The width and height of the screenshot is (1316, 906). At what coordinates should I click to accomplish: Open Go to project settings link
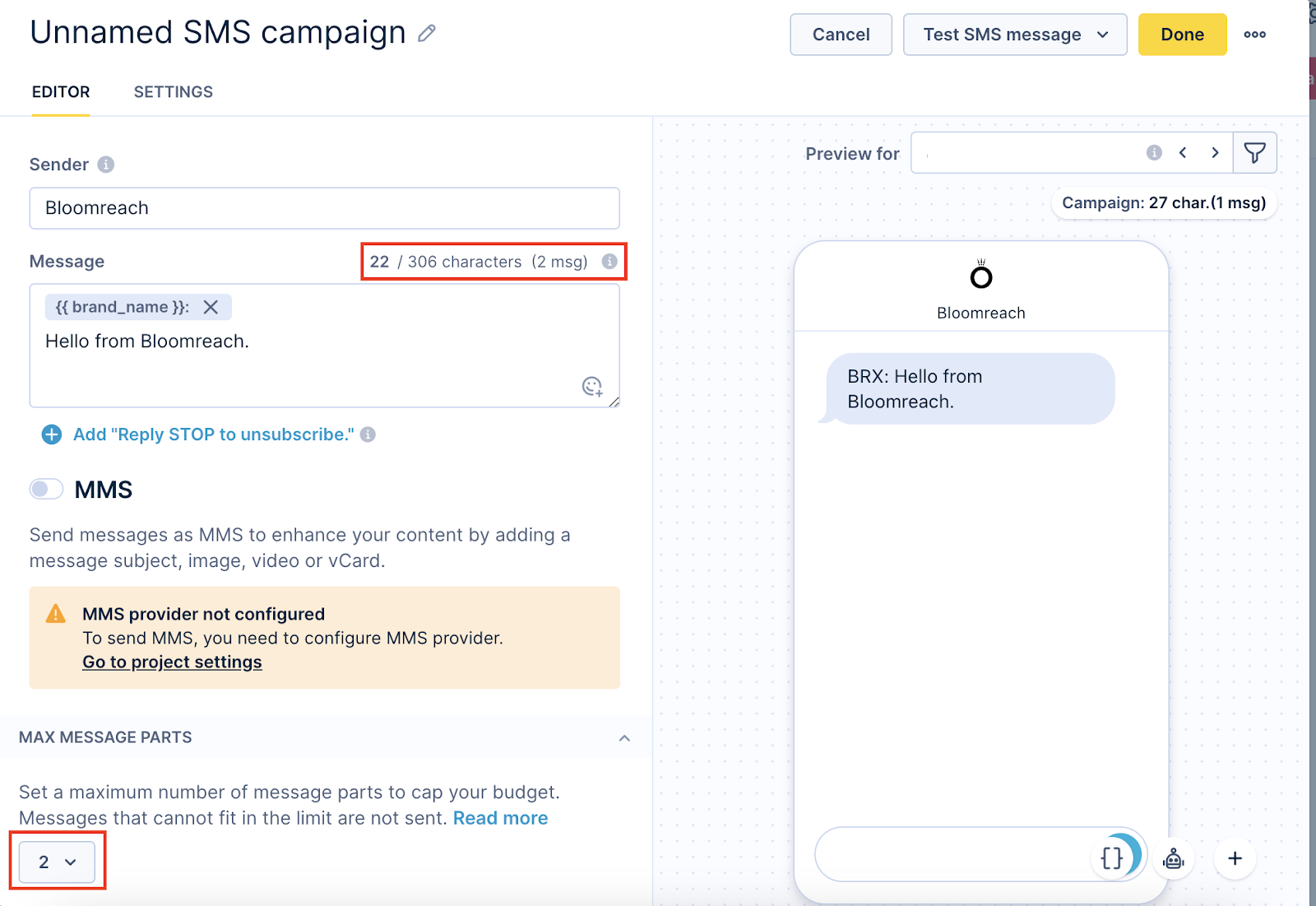172,662
